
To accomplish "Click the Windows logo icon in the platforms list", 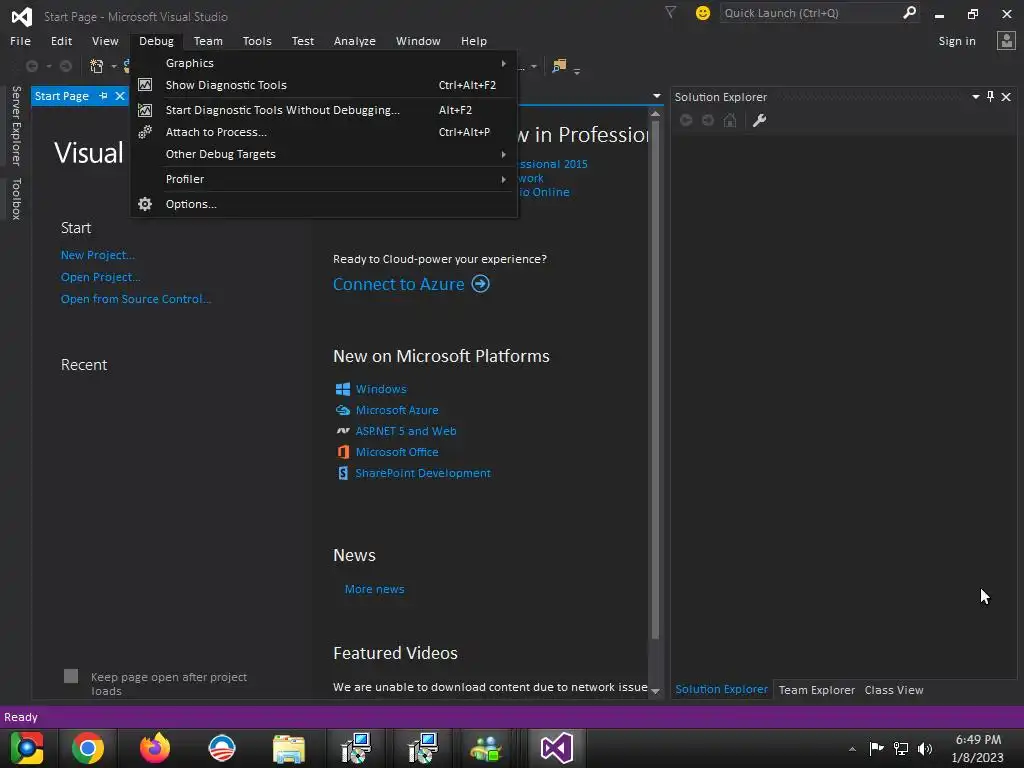I will pyautogui.click(x=343, y=389).
